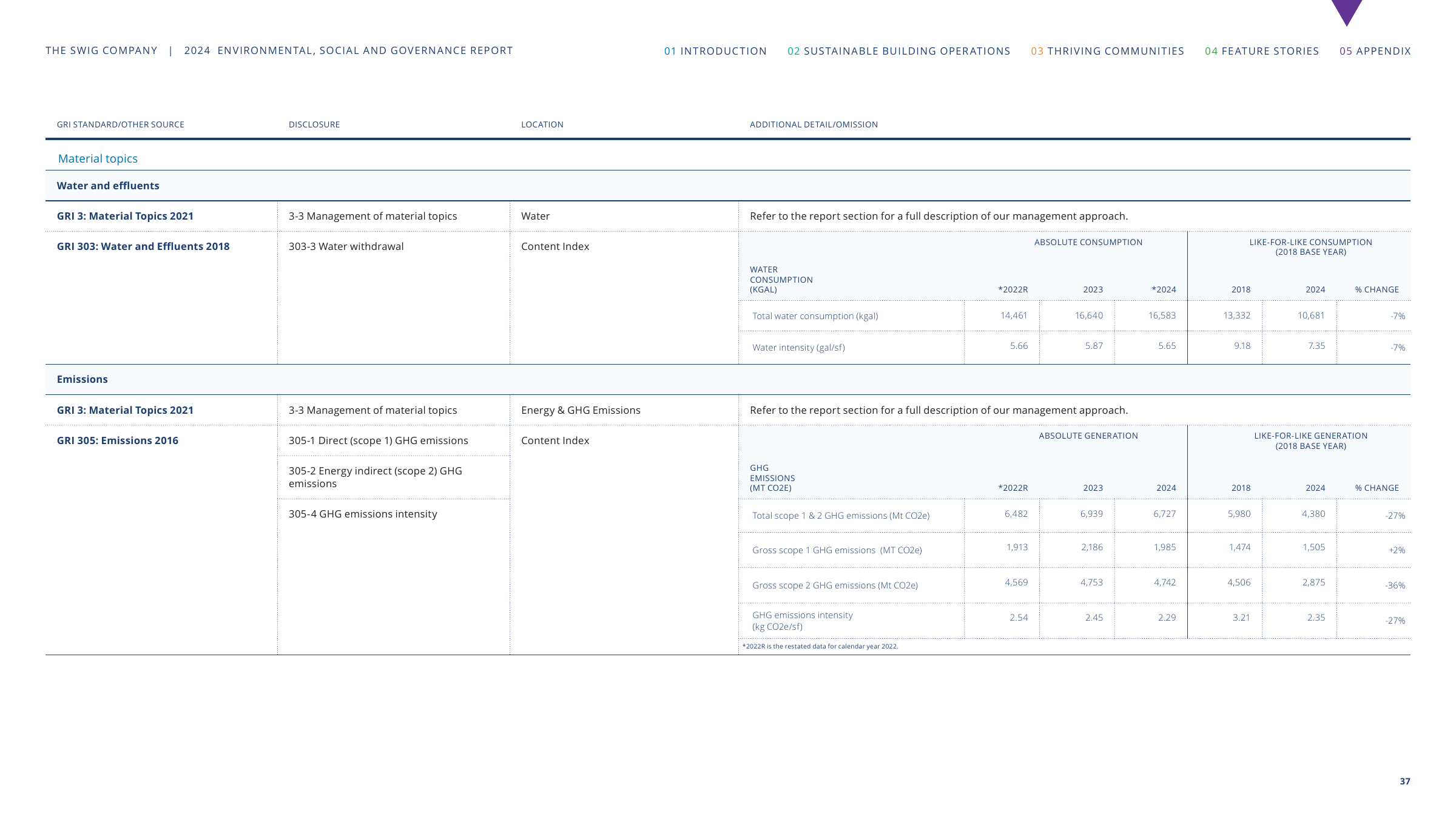
Task: Open the 01 Introduction section tab
Action: tap(715, 51)
